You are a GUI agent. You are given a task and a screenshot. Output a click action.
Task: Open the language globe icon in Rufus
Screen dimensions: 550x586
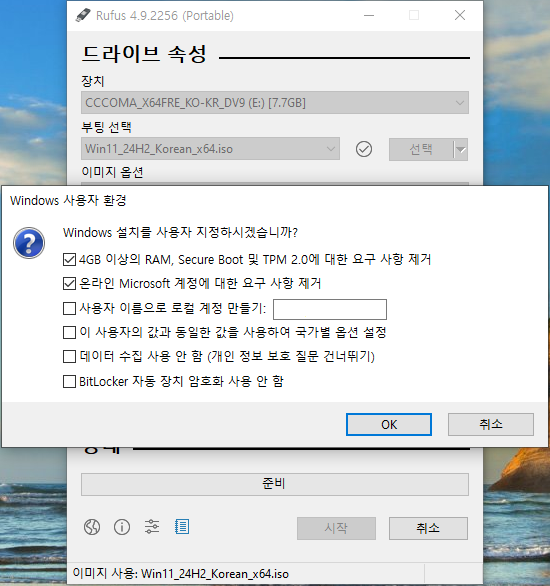tap(92, 527)
